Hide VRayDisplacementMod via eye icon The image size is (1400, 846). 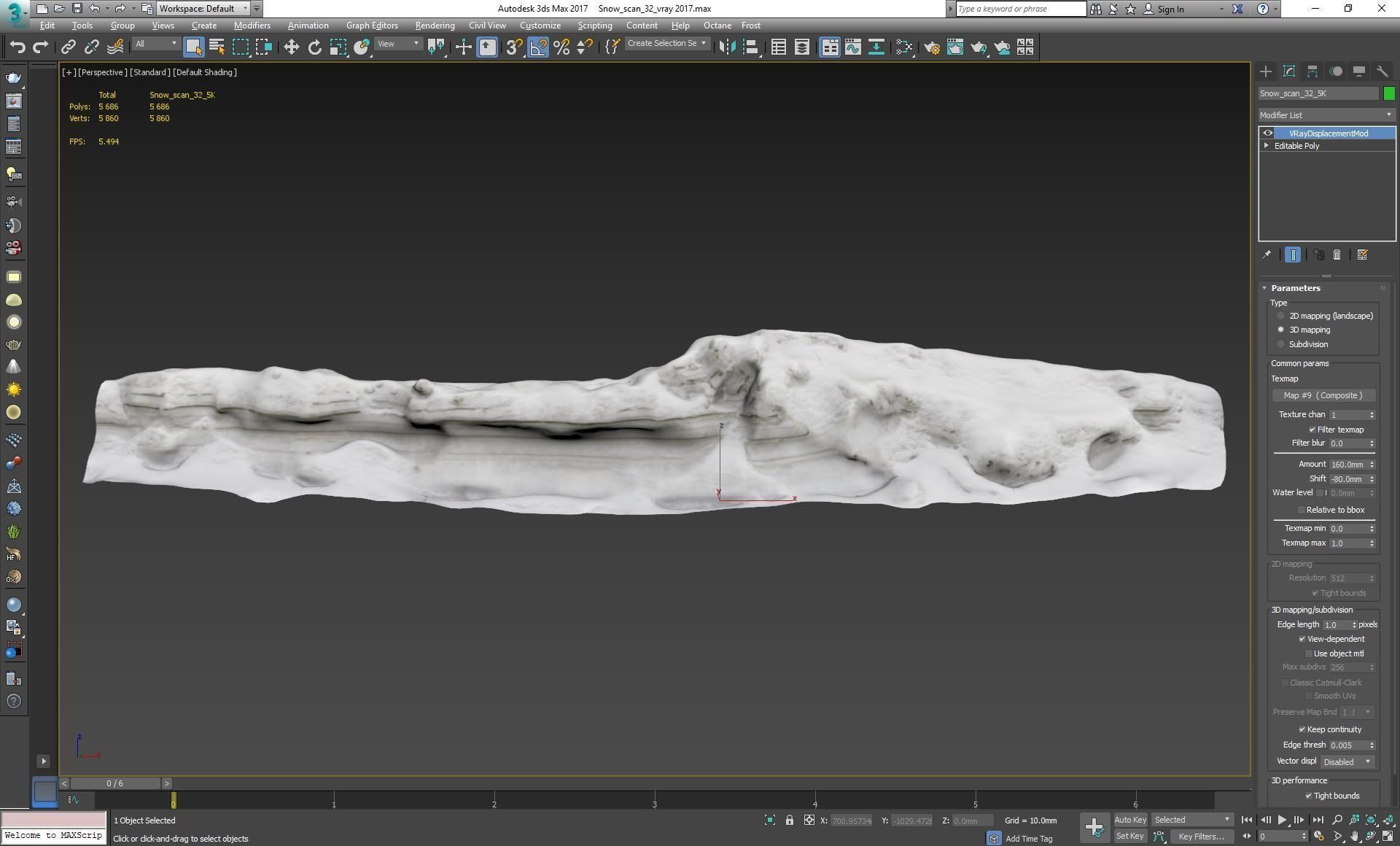[1267, 133]
